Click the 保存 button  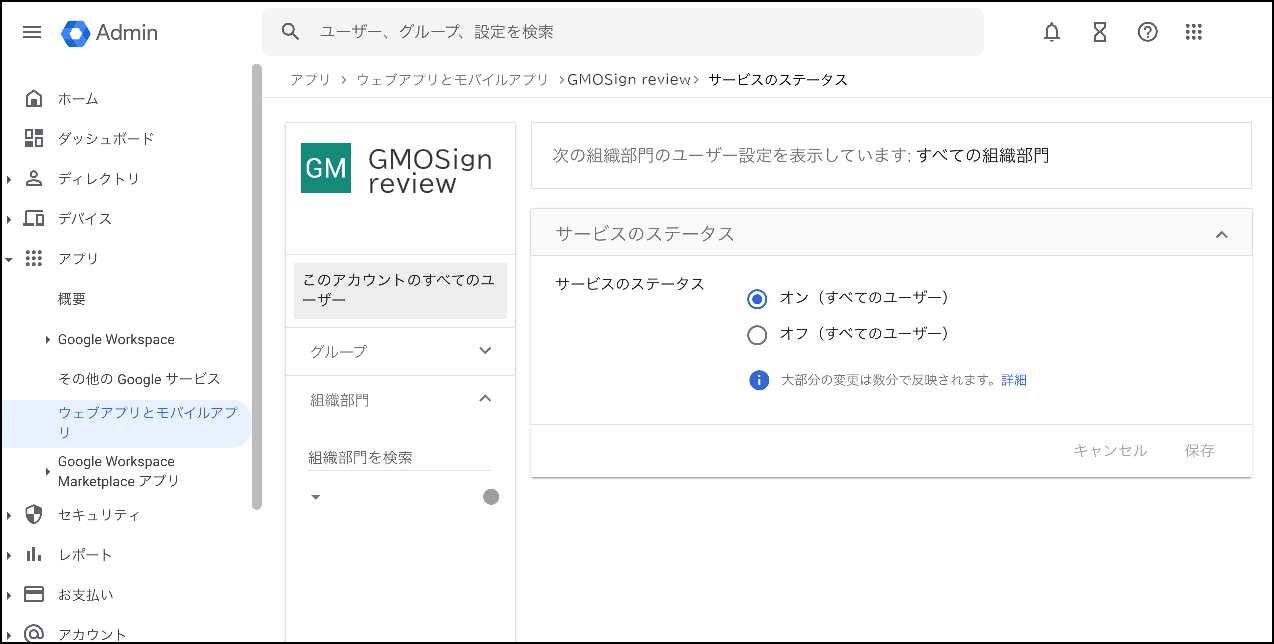(1199, 451)
